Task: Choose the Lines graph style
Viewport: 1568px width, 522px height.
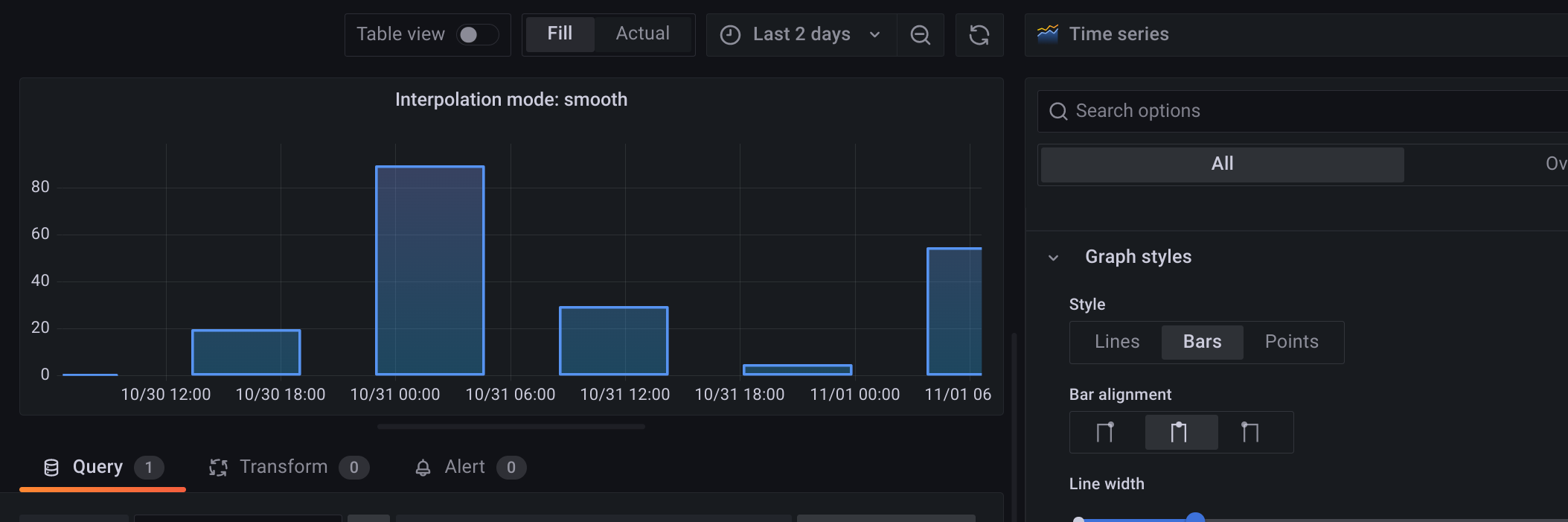Action: click(x=1117, y=342)
